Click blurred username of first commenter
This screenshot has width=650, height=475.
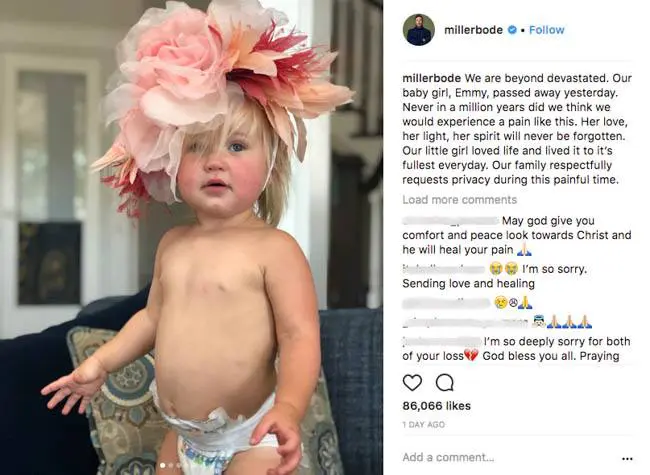pos(451,221)
